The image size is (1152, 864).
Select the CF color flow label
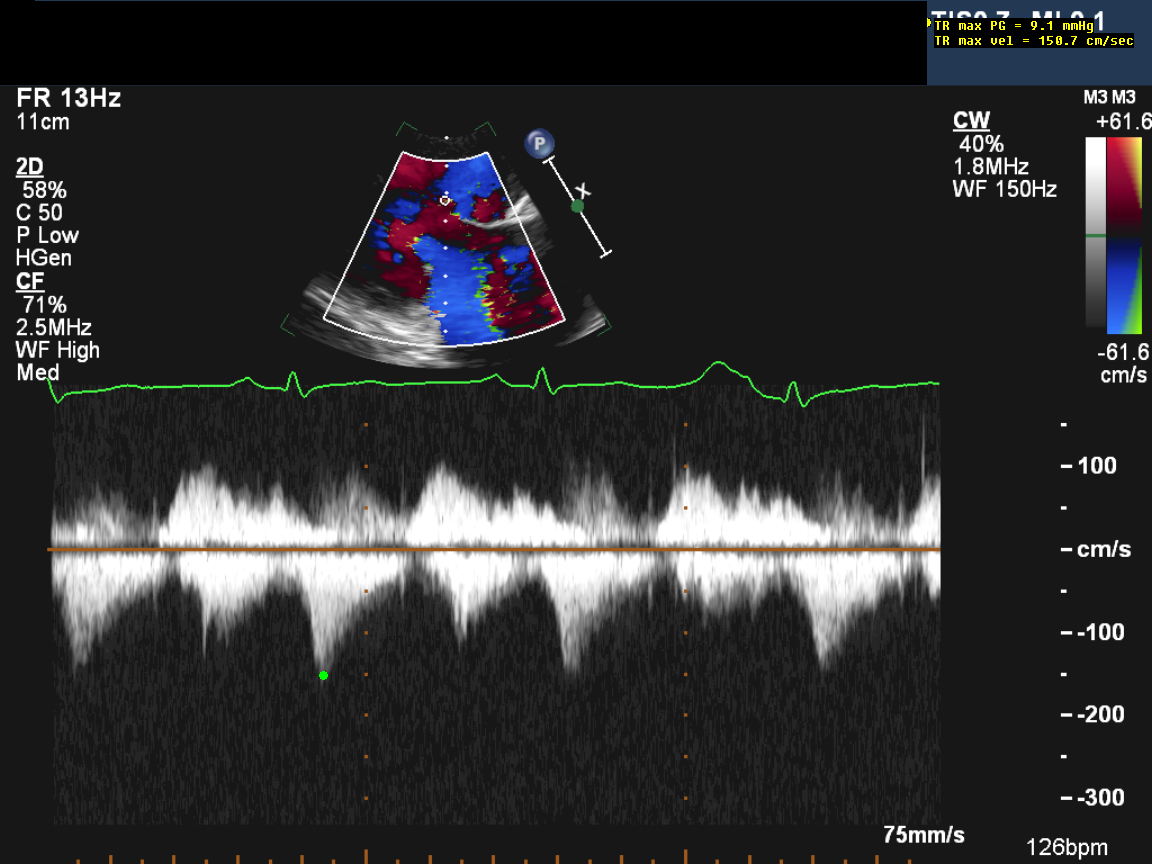(x=28, y=282)
